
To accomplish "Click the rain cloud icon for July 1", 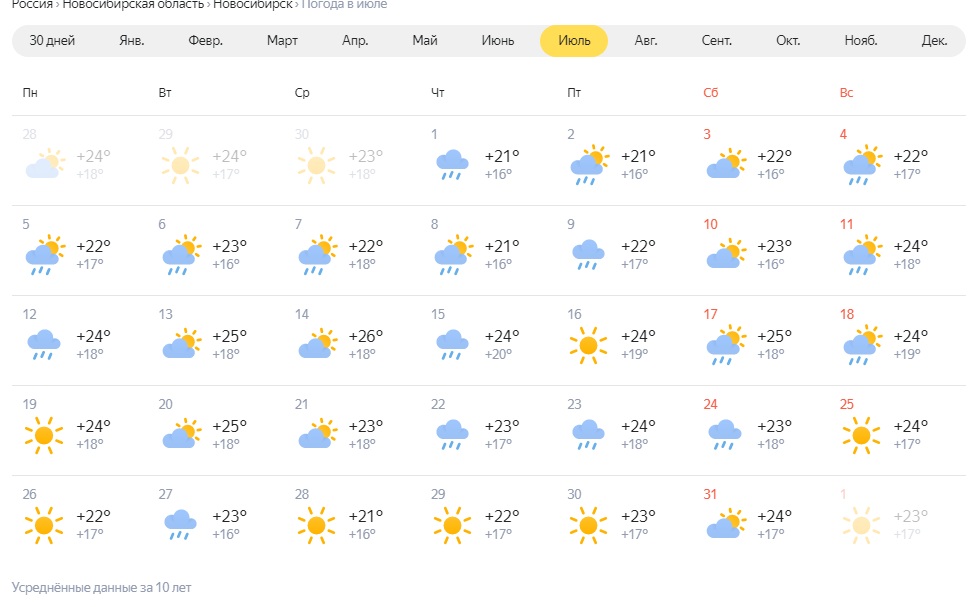I will pyautogui.click(x=452, y=164).
